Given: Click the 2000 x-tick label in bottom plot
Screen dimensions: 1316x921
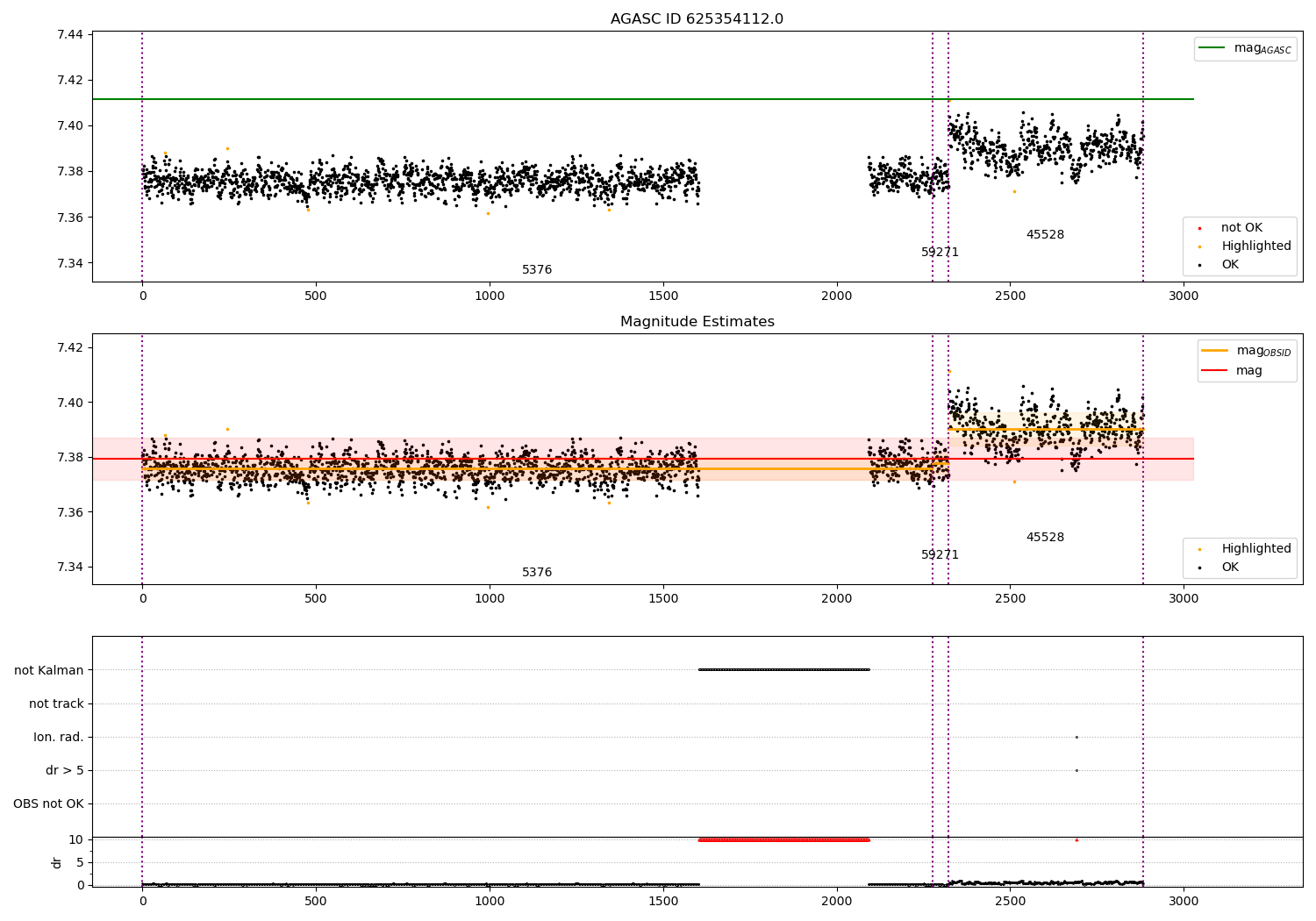Looking at the screenshot, I should 836,901.
